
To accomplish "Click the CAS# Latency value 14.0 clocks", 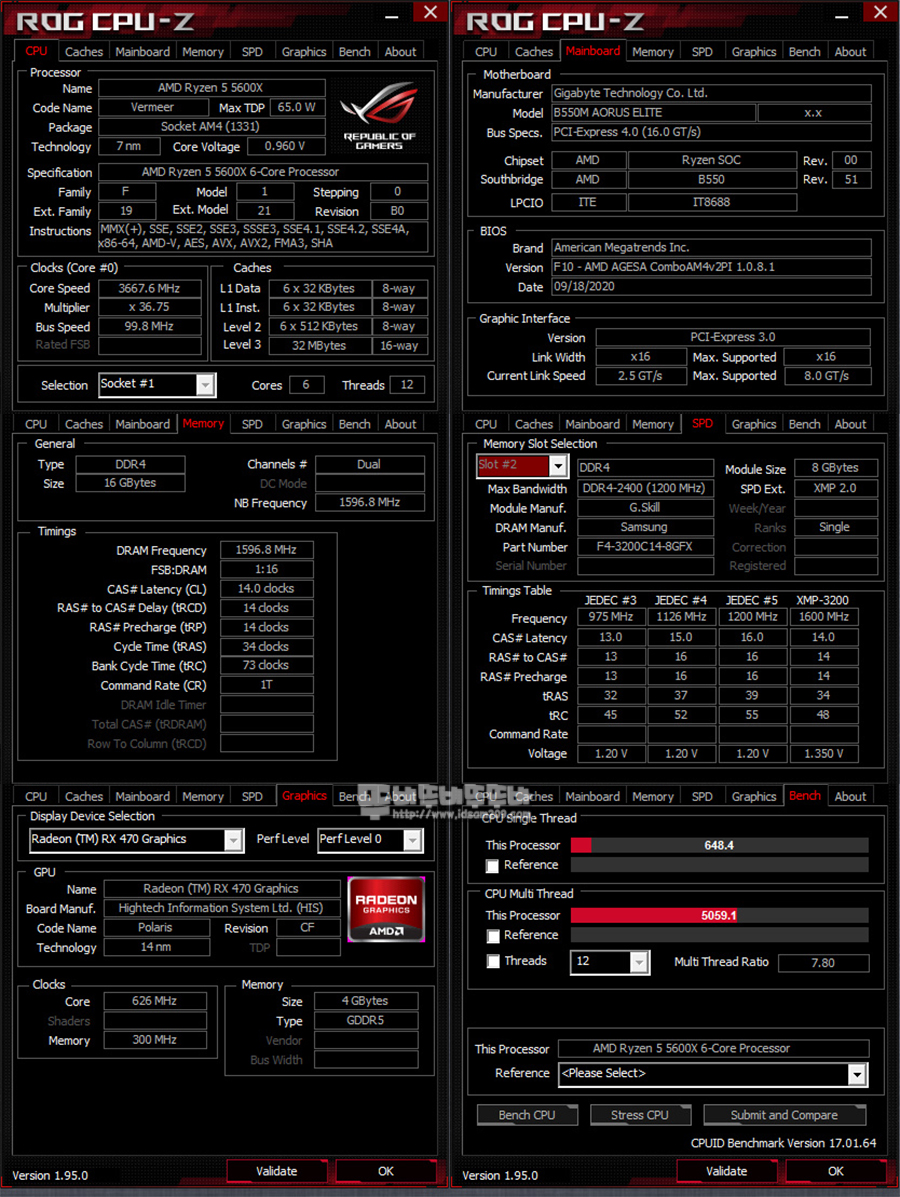I will (x=266, y=589).
